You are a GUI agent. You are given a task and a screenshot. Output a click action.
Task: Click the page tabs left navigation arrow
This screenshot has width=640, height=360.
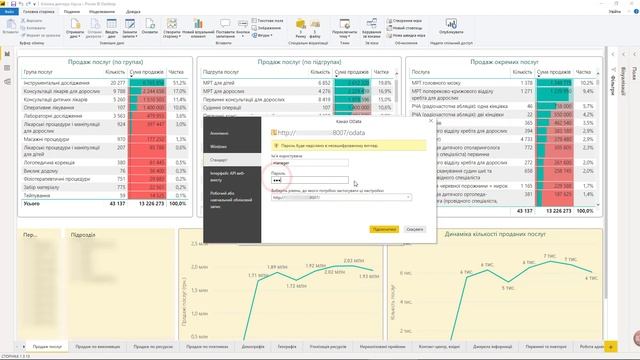(18, 347)
